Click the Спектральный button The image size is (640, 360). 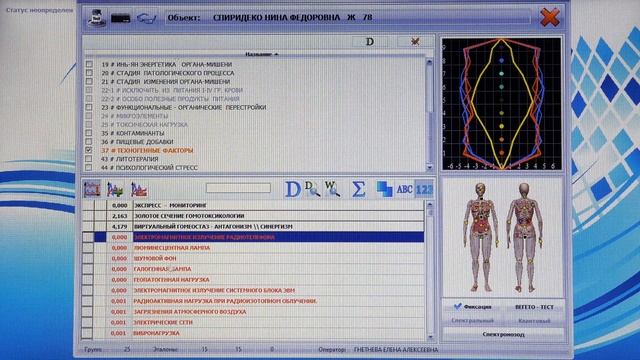click(x=473, y=320)
